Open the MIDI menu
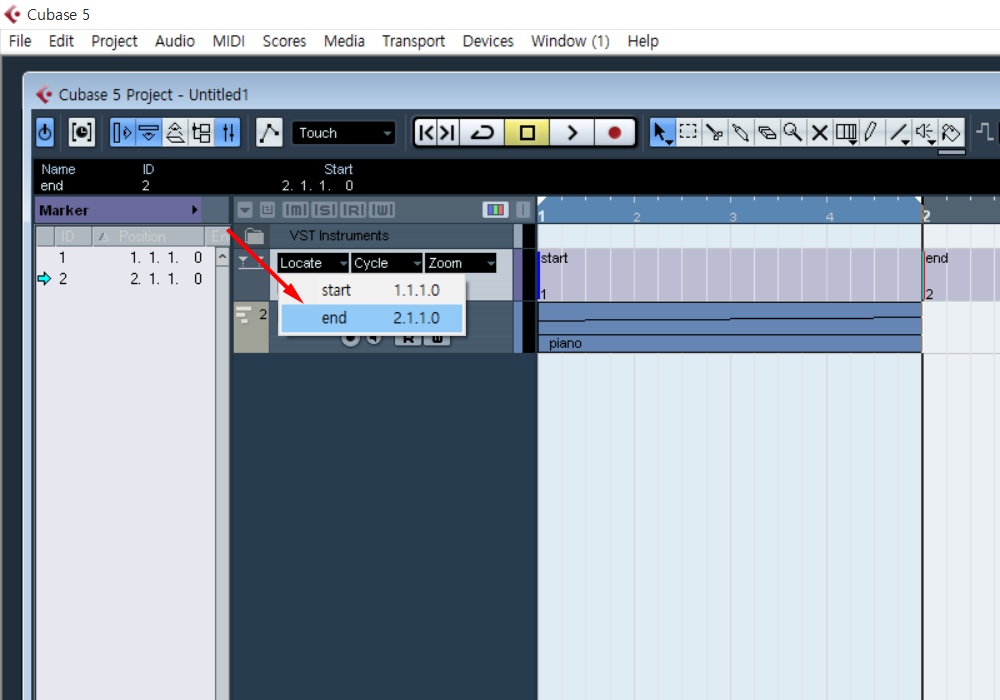Image resolution: width=1000 pixels, height=700 pixels. point(228,41)
